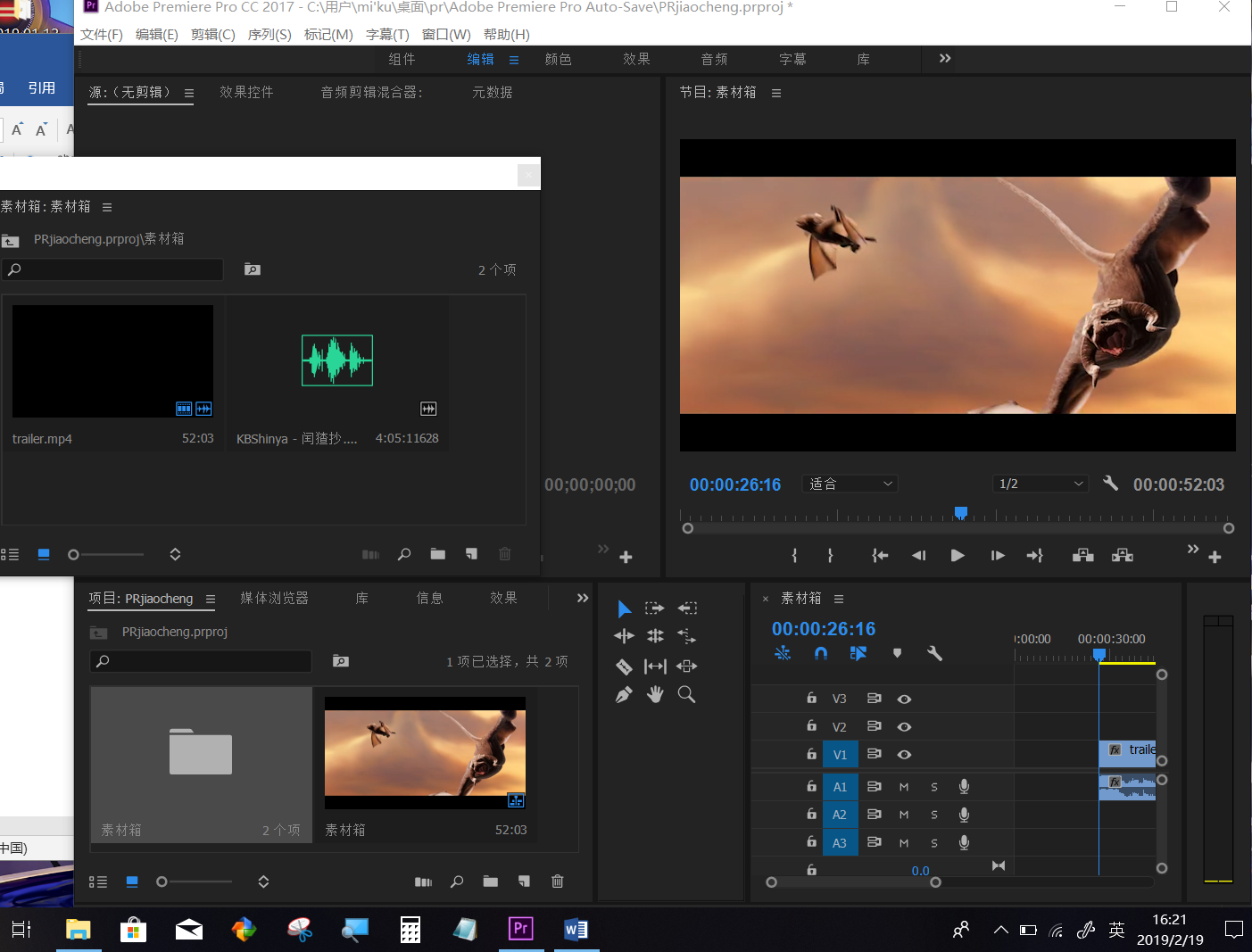Click the Lift button in program monitor
1252x952 pixels.
pos(1083,555)
